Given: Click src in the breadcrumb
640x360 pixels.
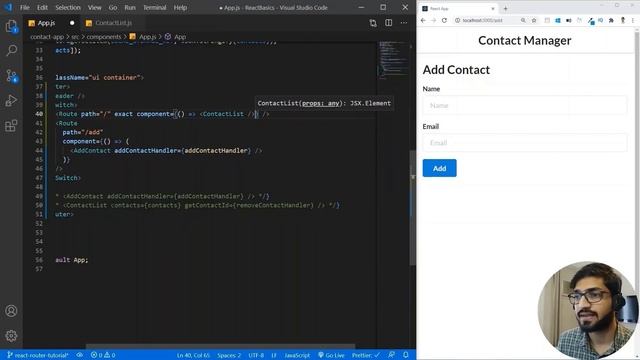Looking at the screenshot, I should point(75,37).
